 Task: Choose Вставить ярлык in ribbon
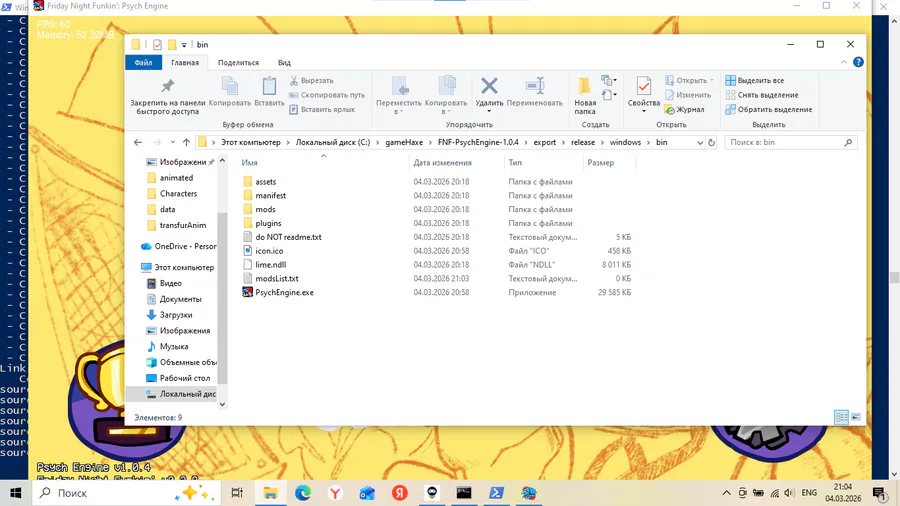click(x=322, y=109)
